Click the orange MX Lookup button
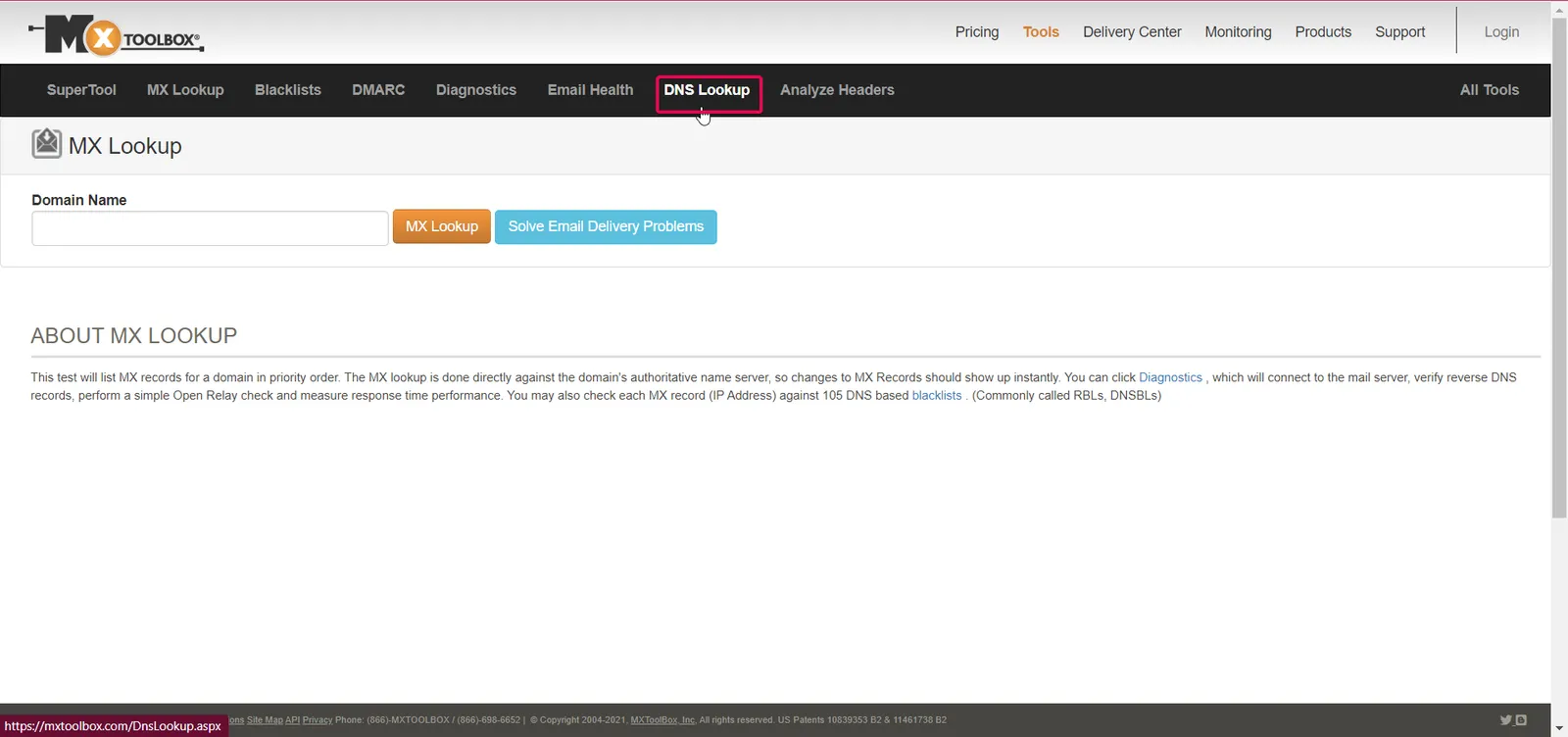This screenshot has width=1568, height=737. click(442, 226)
